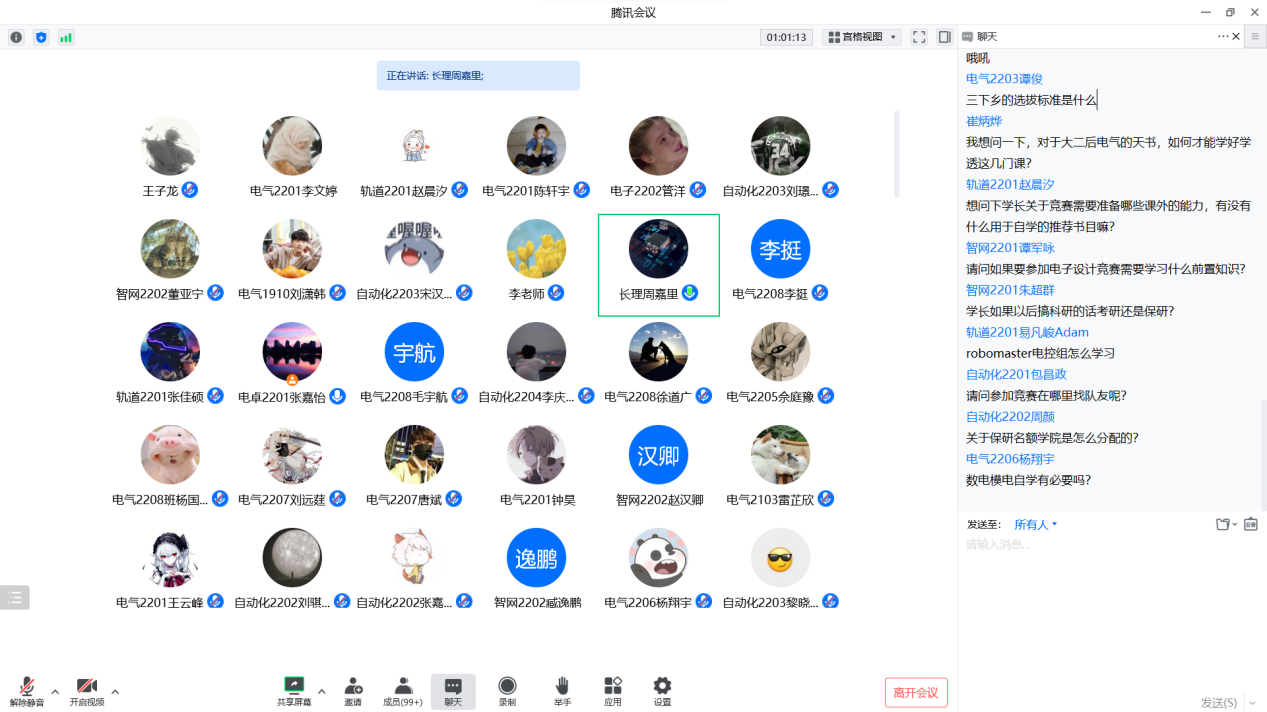Toggle the 聊天 chat button in bottom toolbar
This screenshot has width=1267, height=712.
click(x=453, y=690)
